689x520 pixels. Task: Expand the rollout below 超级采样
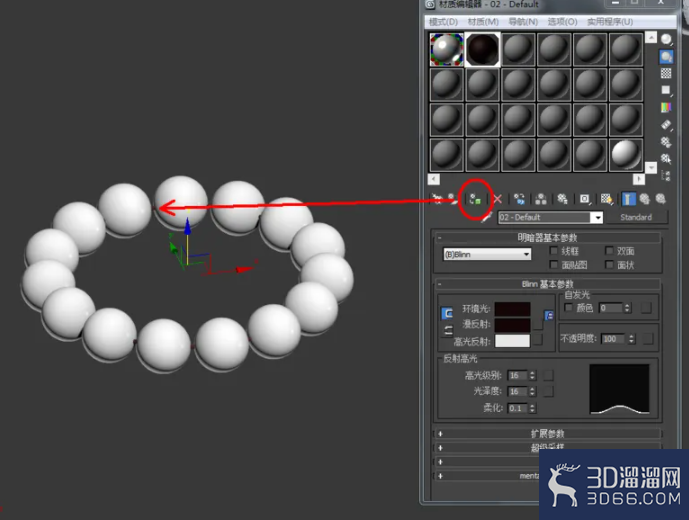point(487,462)
